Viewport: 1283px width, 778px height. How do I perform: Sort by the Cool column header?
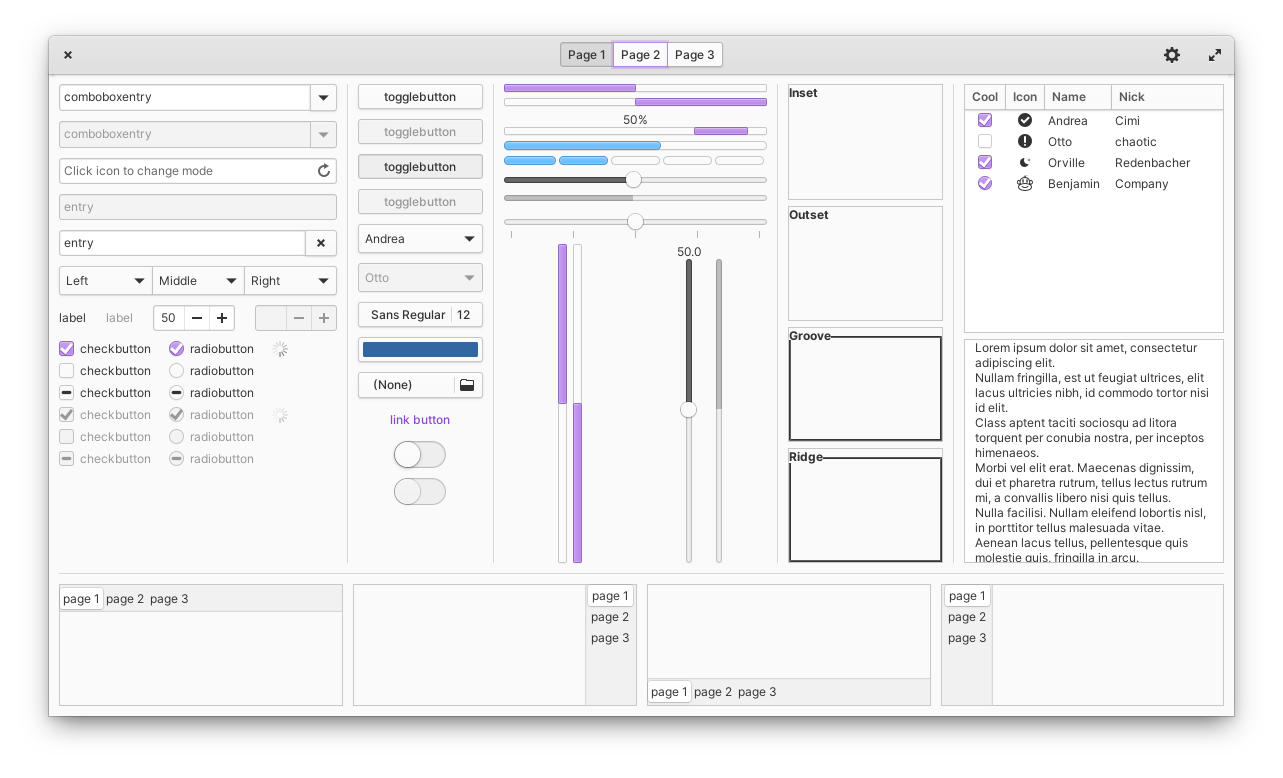[x=985, y=97]
